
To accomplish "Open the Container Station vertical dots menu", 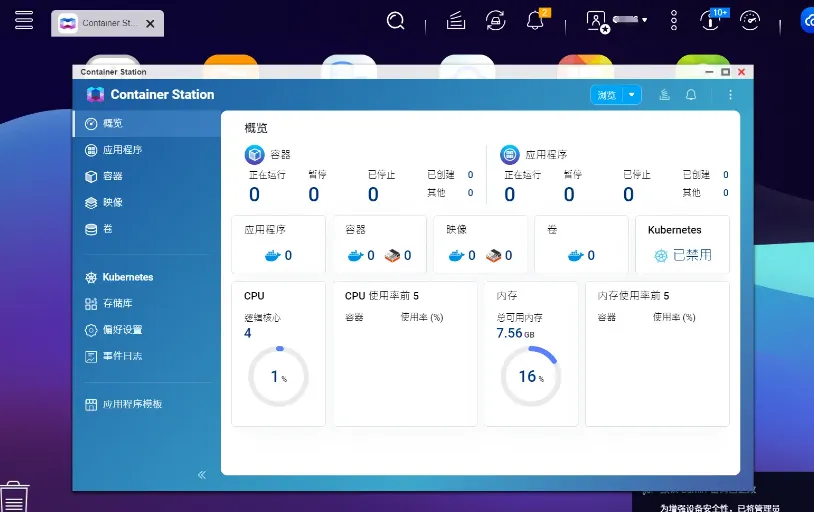I will 730,95.
